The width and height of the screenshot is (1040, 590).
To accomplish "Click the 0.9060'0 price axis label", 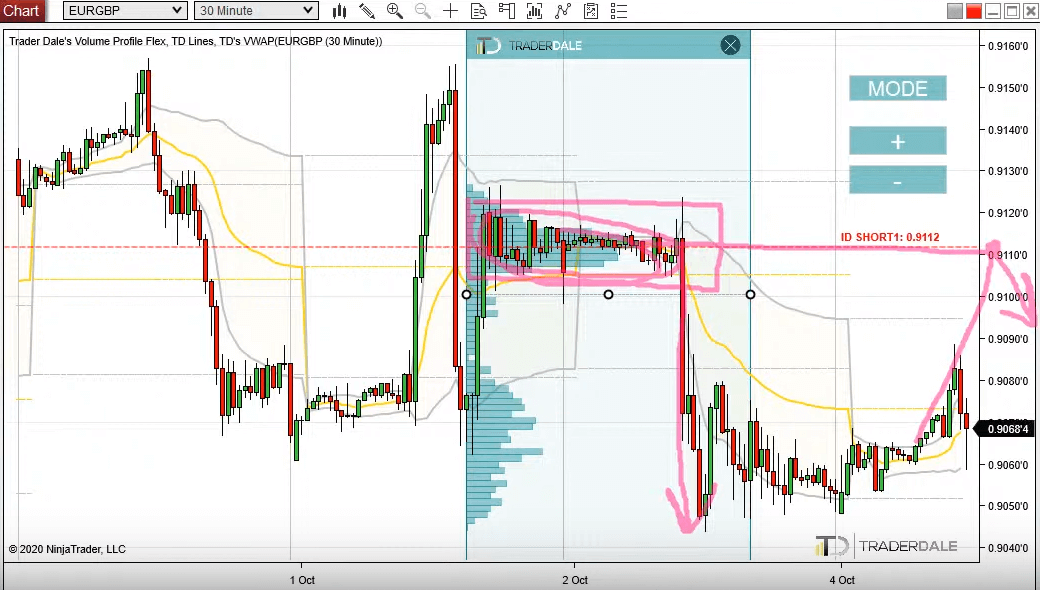I will click(x=1008, y=465).
